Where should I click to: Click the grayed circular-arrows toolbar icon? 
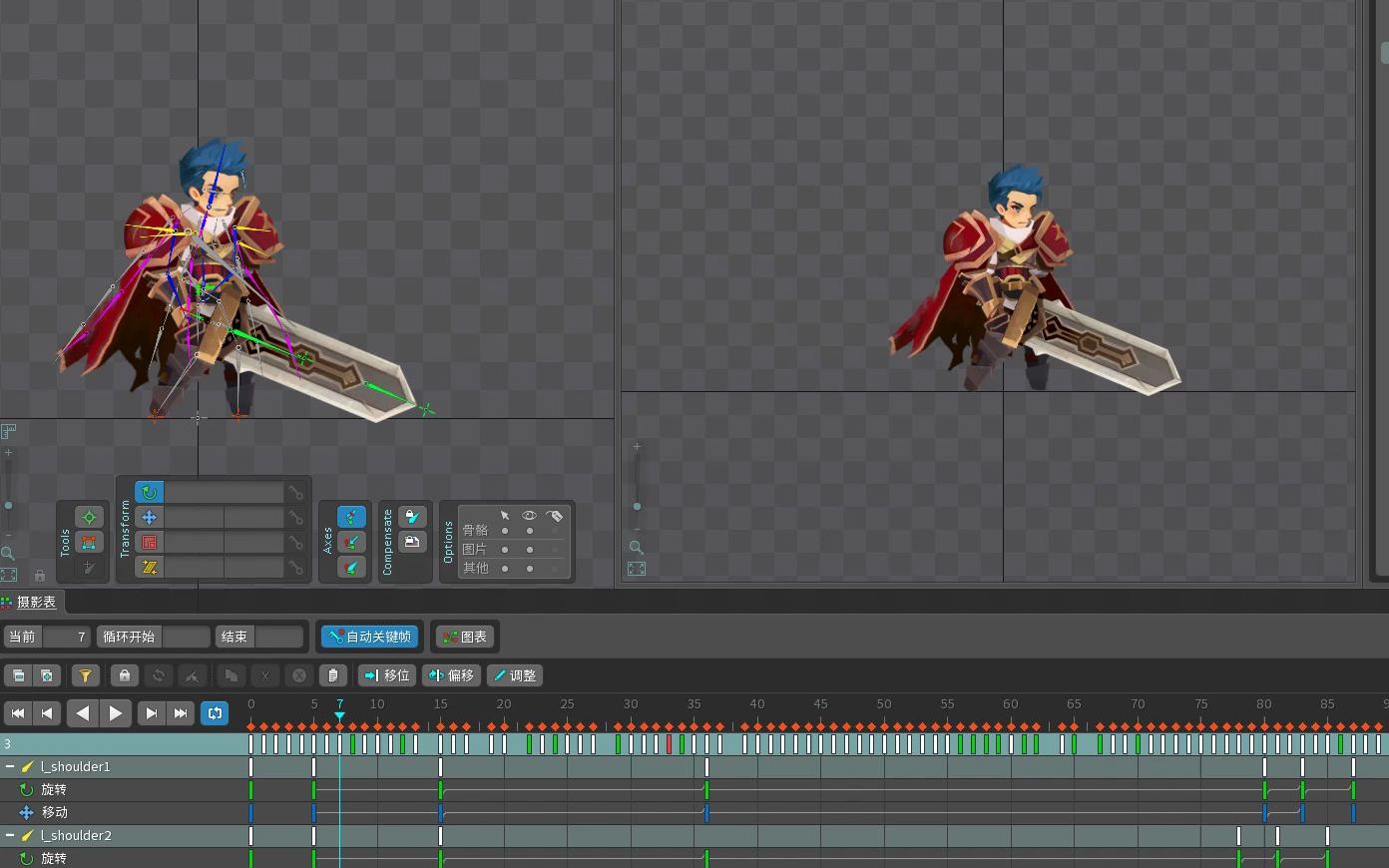pos(158,675)
